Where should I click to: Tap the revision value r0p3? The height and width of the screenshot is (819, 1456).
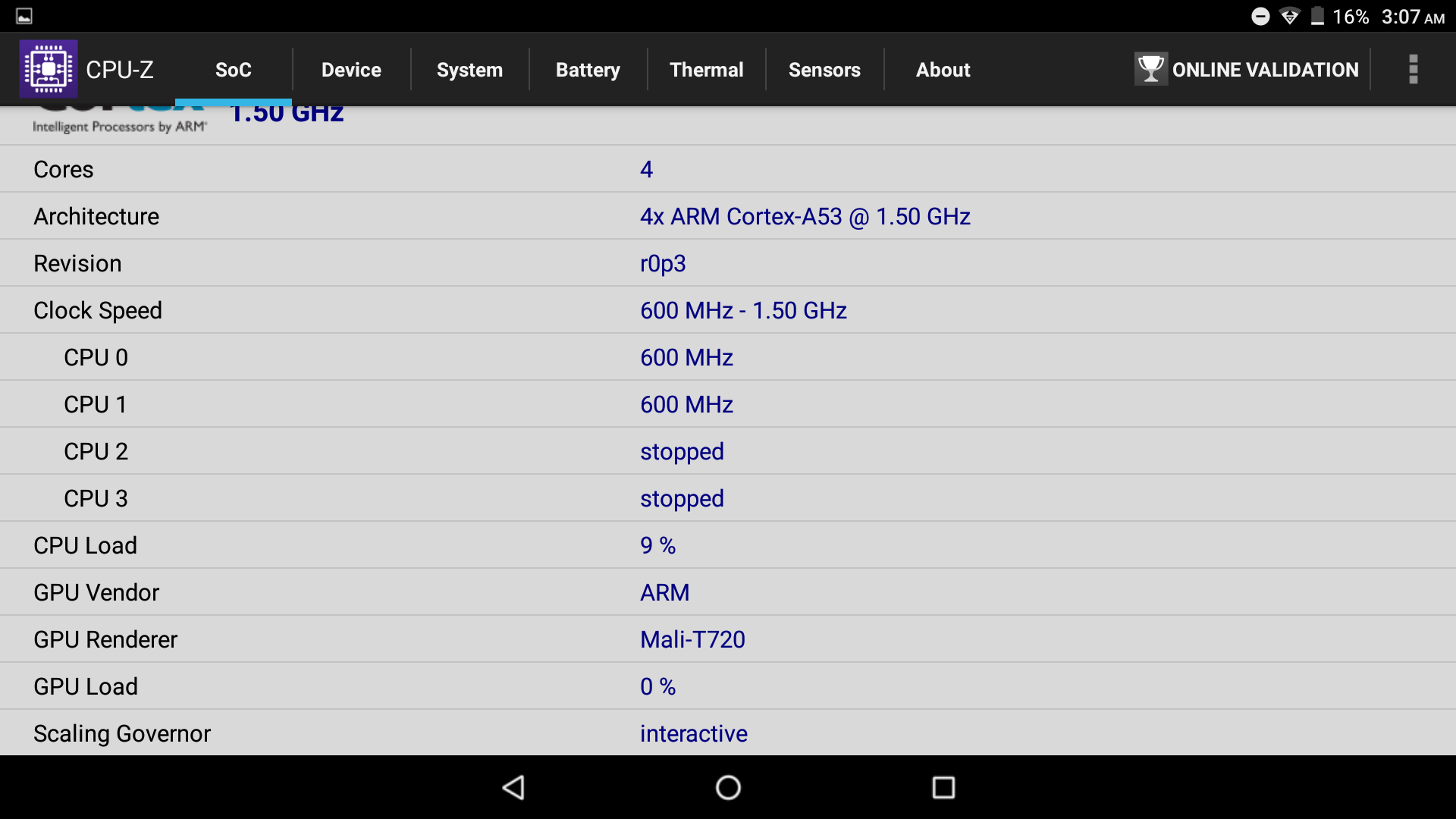pyautogui.click(x=663, y=263)
